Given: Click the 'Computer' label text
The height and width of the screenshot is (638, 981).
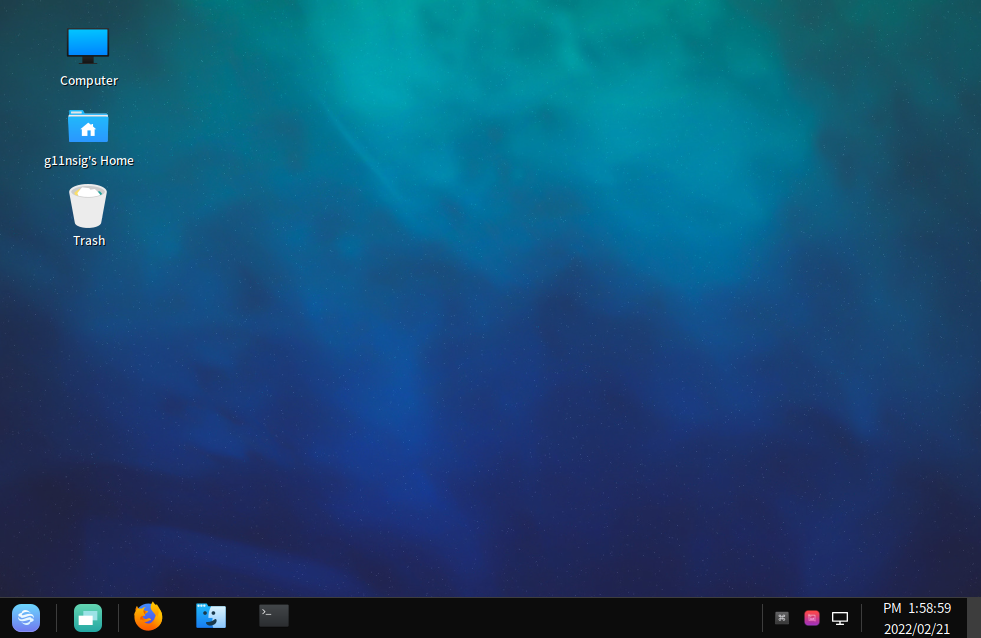Looking at the screenshot, I should click(x=88, y=80).
